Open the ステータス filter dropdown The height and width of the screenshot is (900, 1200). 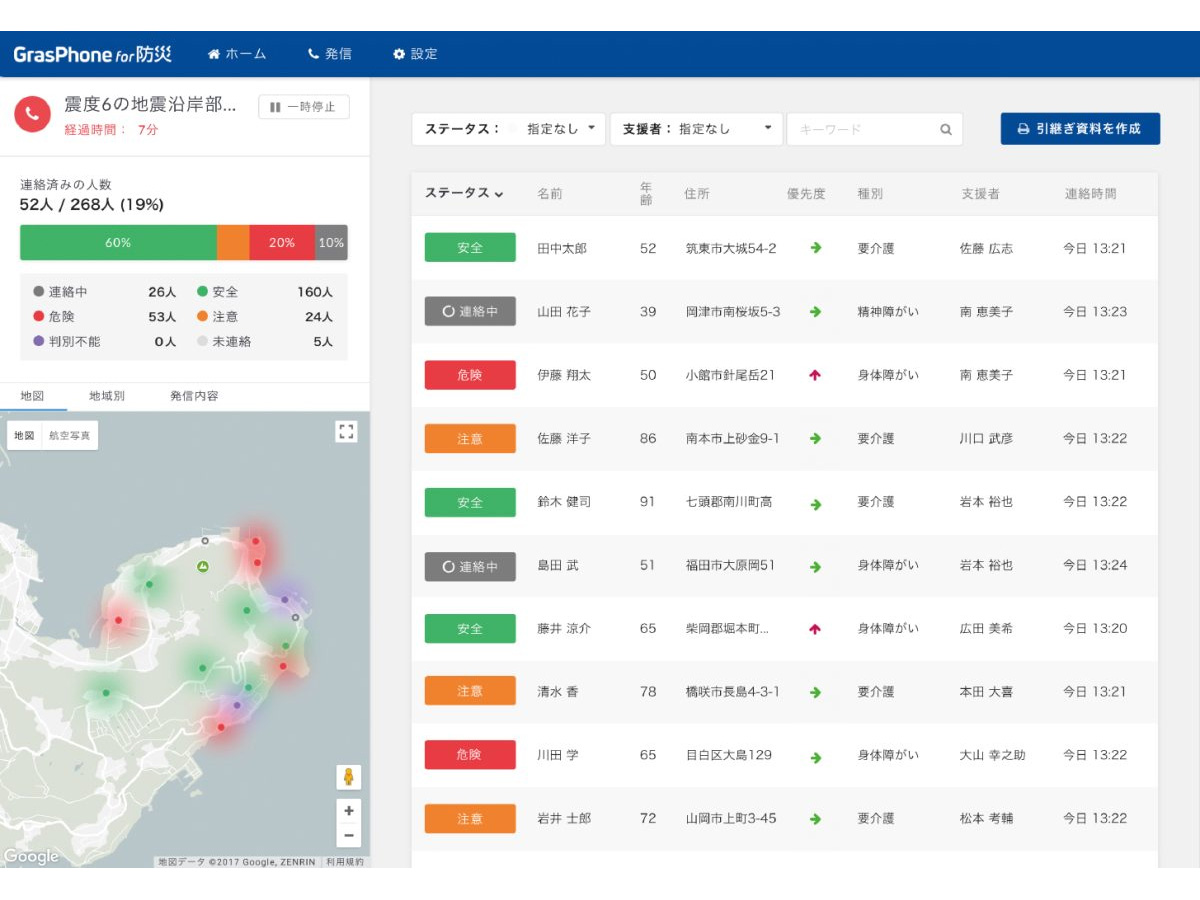pyautogui.click(x=508, y=129)
